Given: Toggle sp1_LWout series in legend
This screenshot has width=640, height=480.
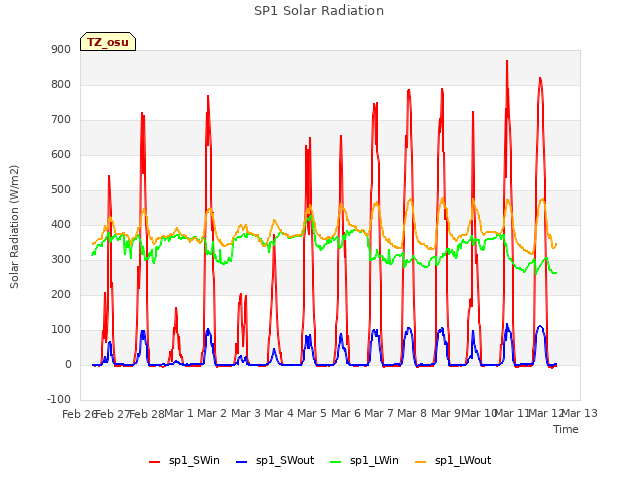Looking at the screenshot, I should pos(453,461).
